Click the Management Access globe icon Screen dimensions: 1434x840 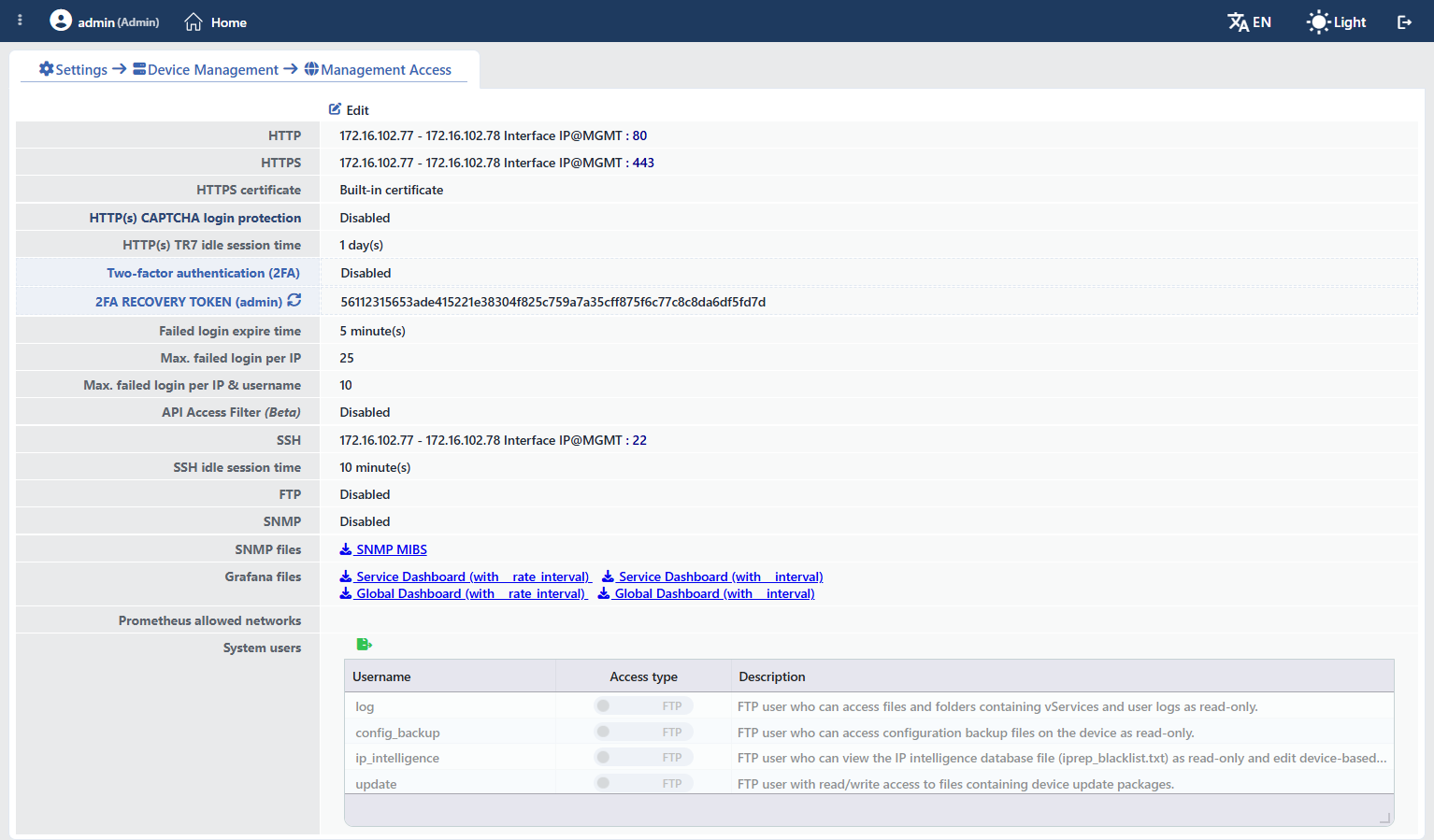tap(311, 69)
